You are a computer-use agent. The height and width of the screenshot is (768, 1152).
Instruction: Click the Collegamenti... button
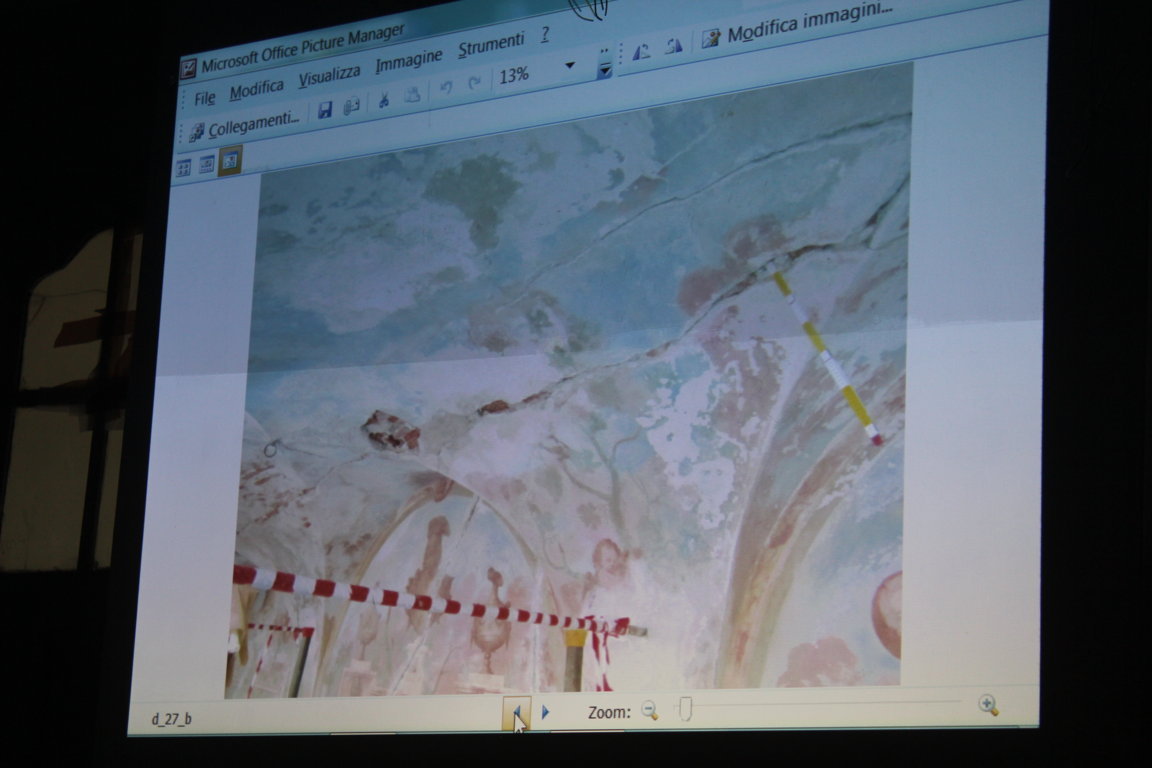(245, 125)
